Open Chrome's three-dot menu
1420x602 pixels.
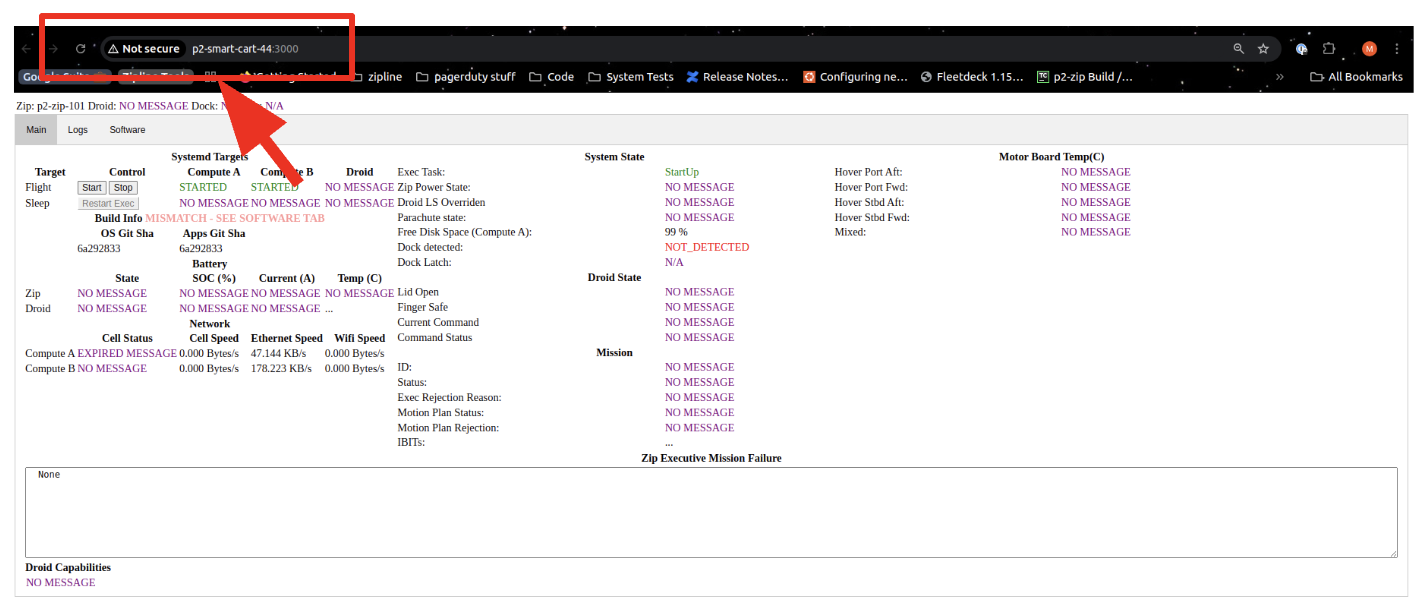1395,48
